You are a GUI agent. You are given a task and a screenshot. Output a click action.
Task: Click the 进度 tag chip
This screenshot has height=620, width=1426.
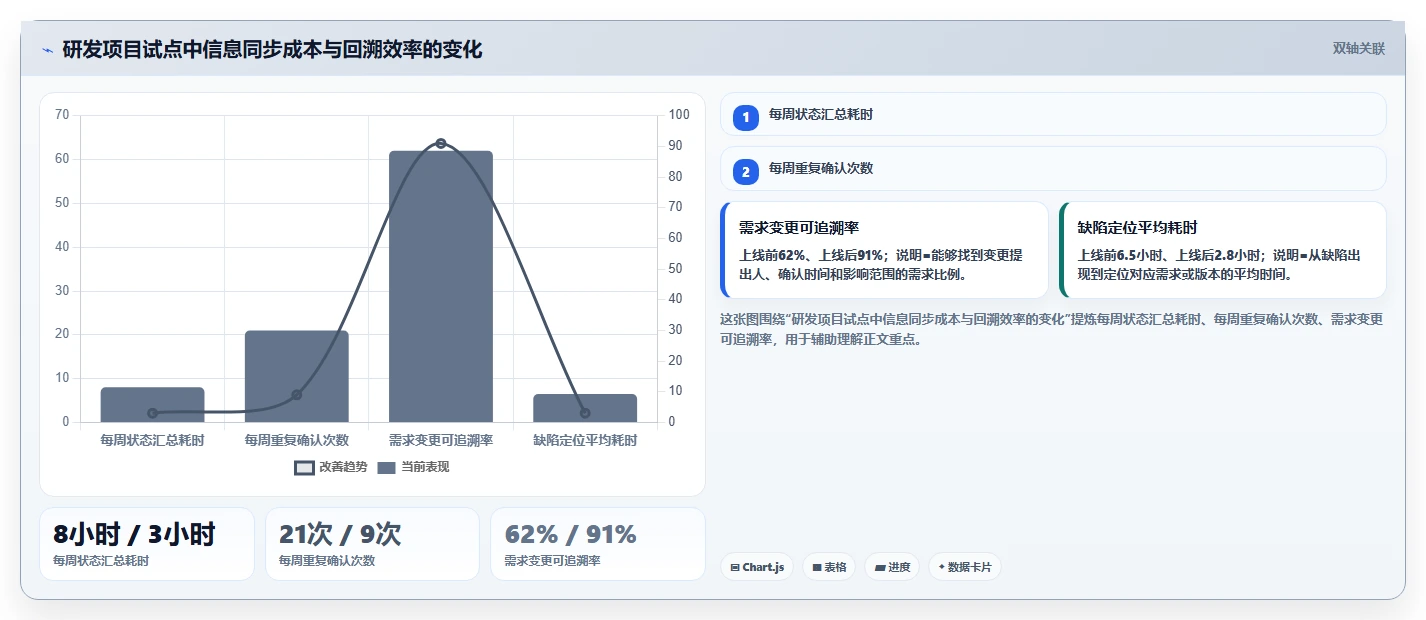(892, 567)
